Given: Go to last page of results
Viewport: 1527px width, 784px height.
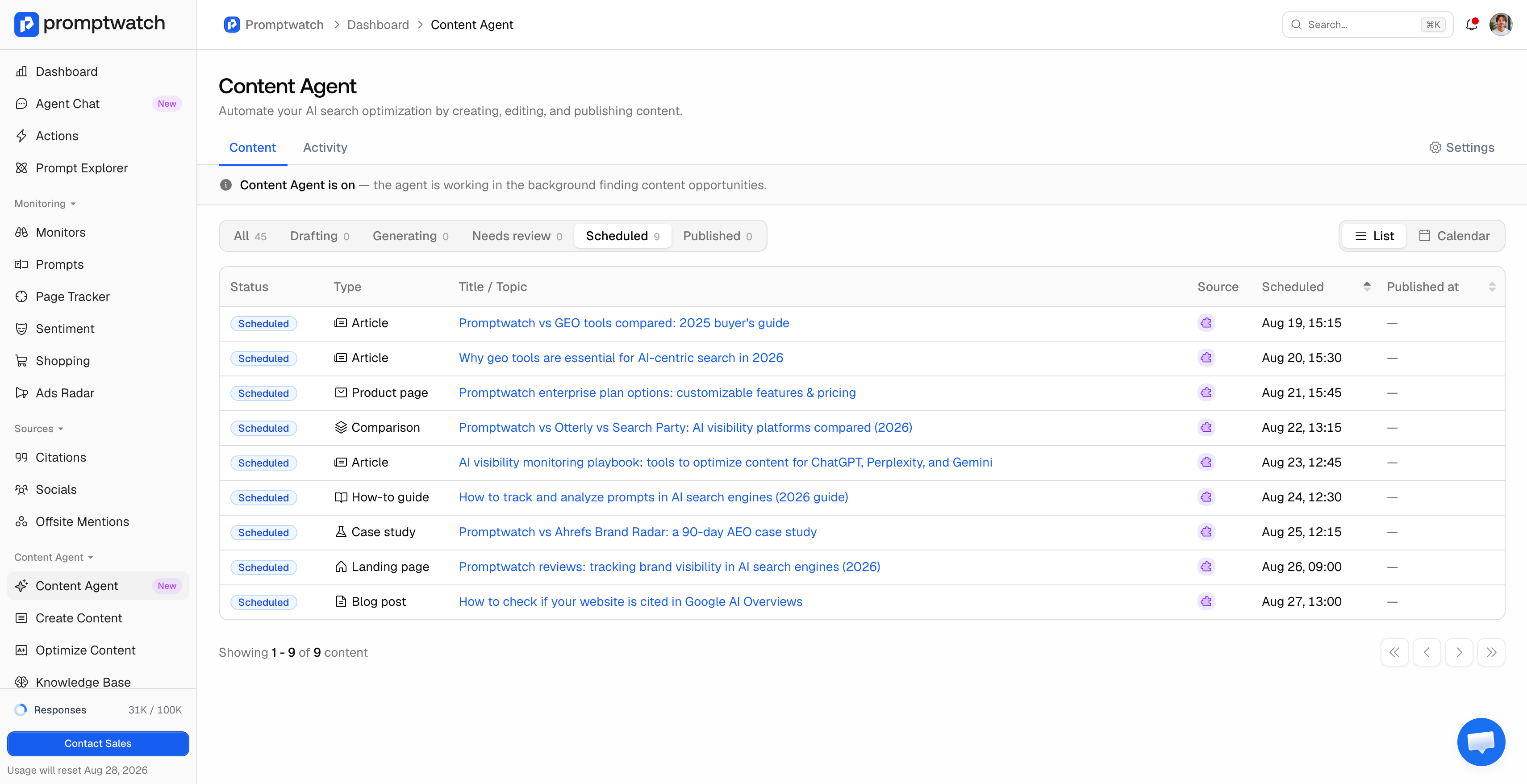Looking at the screenshot, I should tap(1491, 652).
